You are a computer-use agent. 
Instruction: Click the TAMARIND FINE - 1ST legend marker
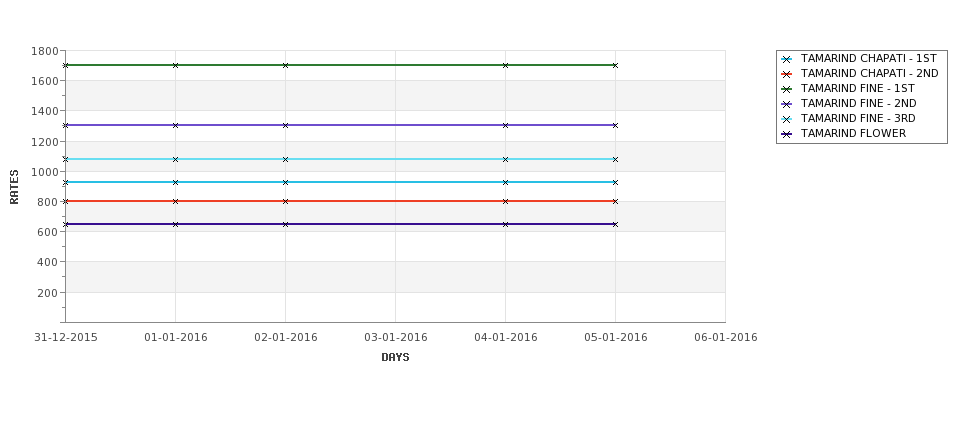787,90
